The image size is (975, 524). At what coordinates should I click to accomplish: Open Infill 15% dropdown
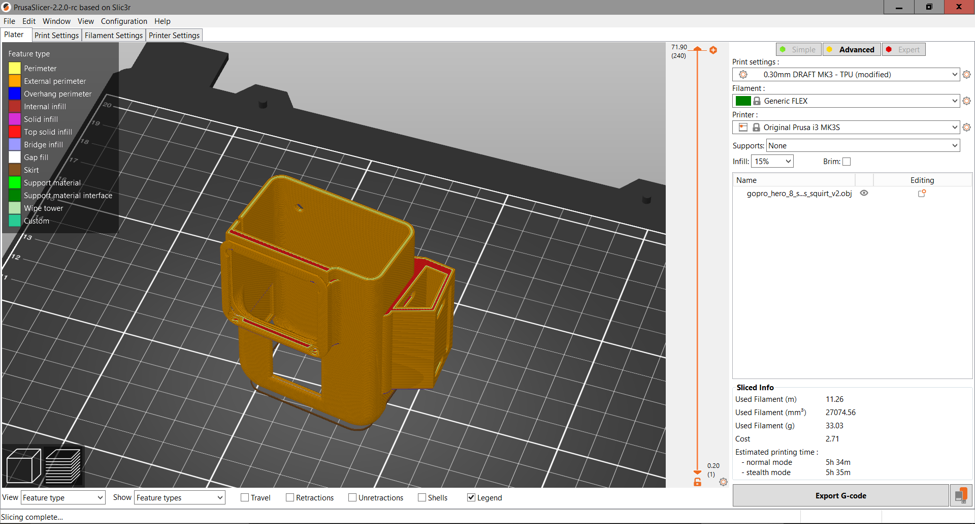(772, 162)
